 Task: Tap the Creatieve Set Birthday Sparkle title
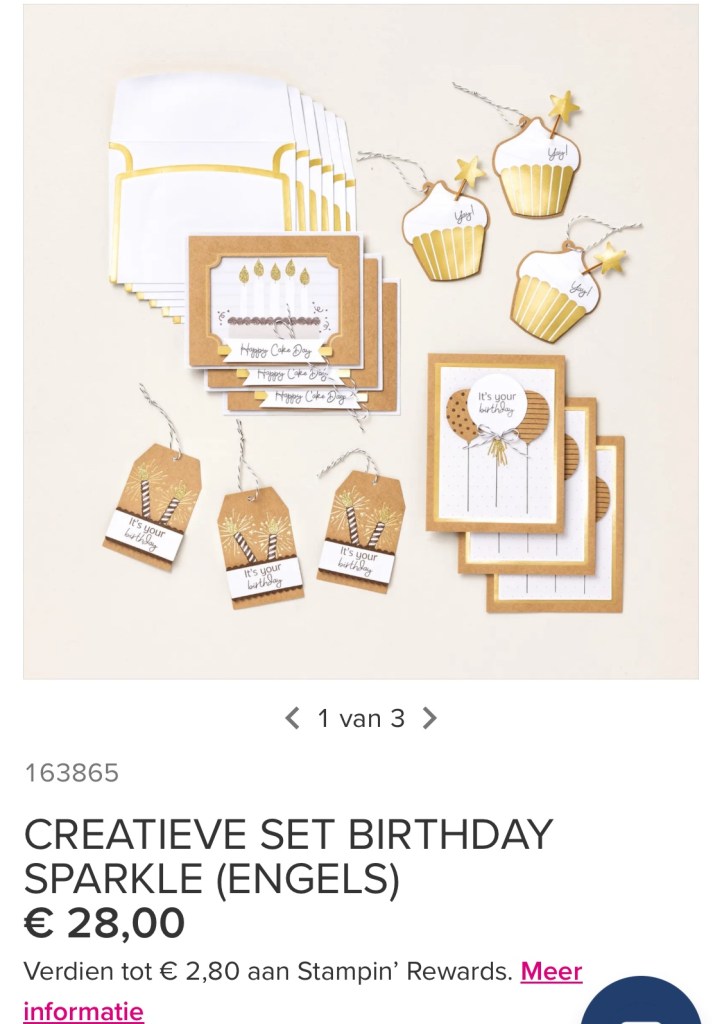coord(289,856)
